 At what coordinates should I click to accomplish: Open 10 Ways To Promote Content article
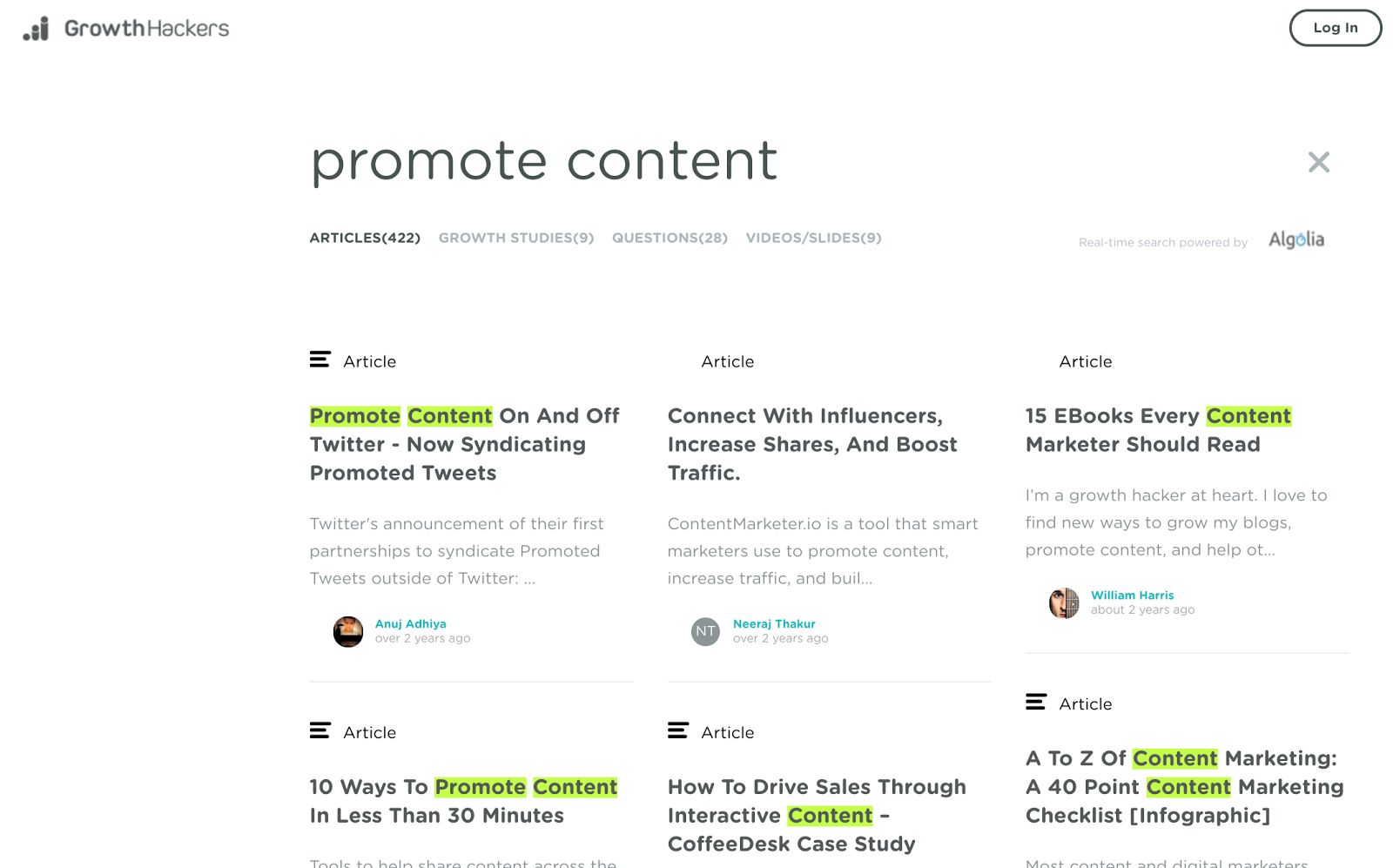(x=463, y=801)
